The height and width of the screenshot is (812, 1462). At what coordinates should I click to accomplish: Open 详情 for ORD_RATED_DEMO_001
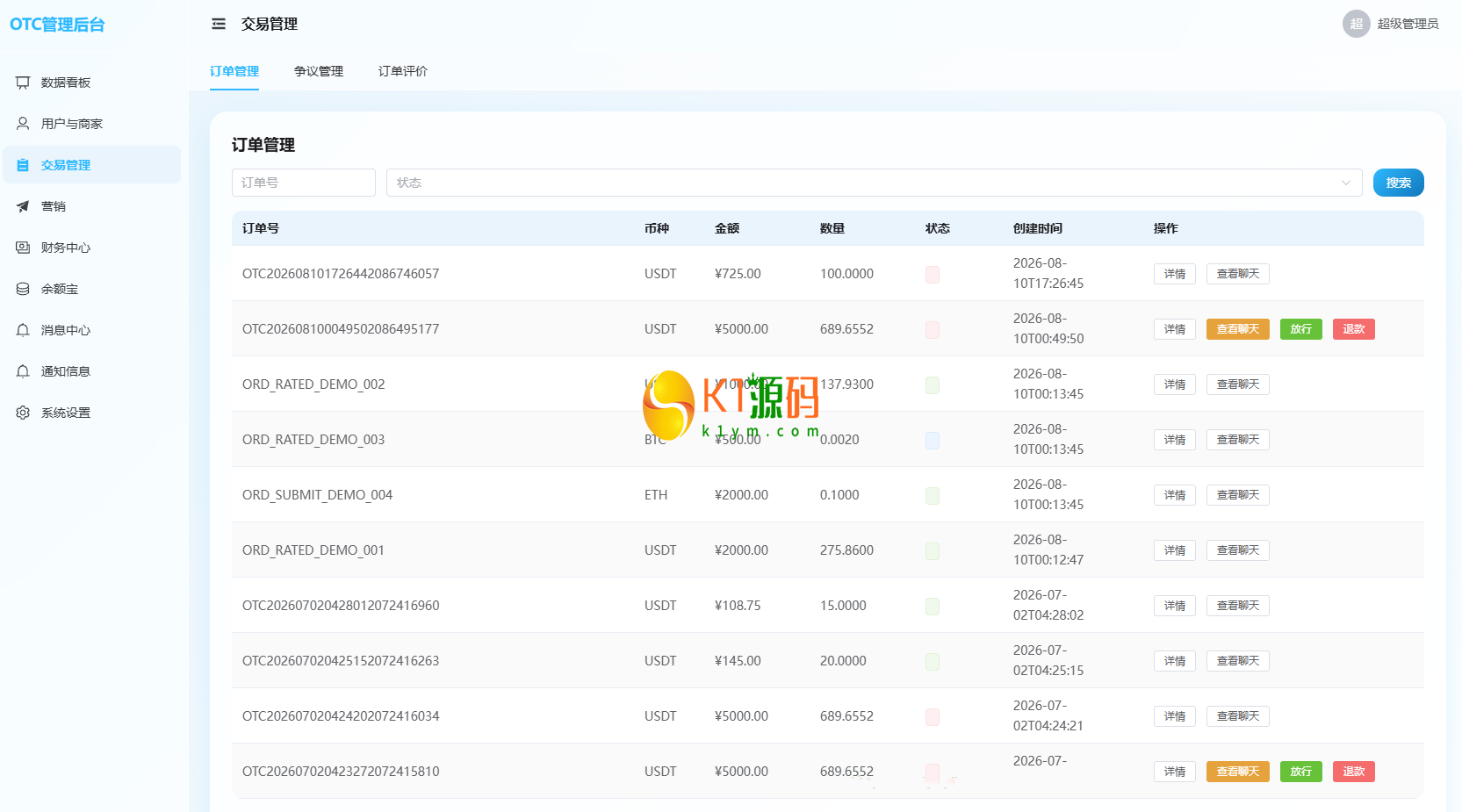(1175, 550)
